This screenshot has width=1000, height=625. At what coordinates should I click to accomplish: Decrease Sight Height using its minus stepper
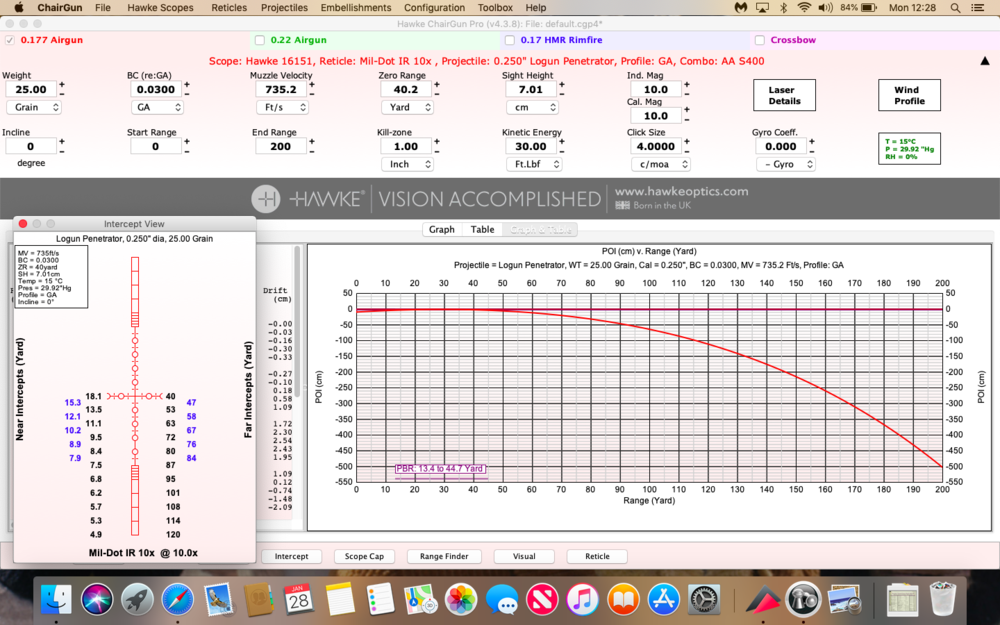point(562,94)
